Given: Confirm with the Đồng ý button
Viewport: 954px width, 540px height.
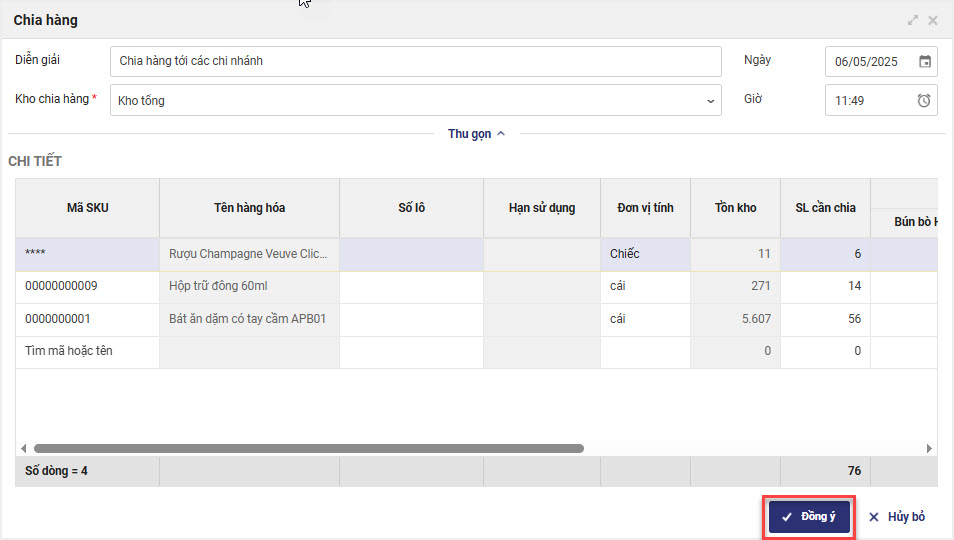Looking at the screenshot, I should click(809, 517).
